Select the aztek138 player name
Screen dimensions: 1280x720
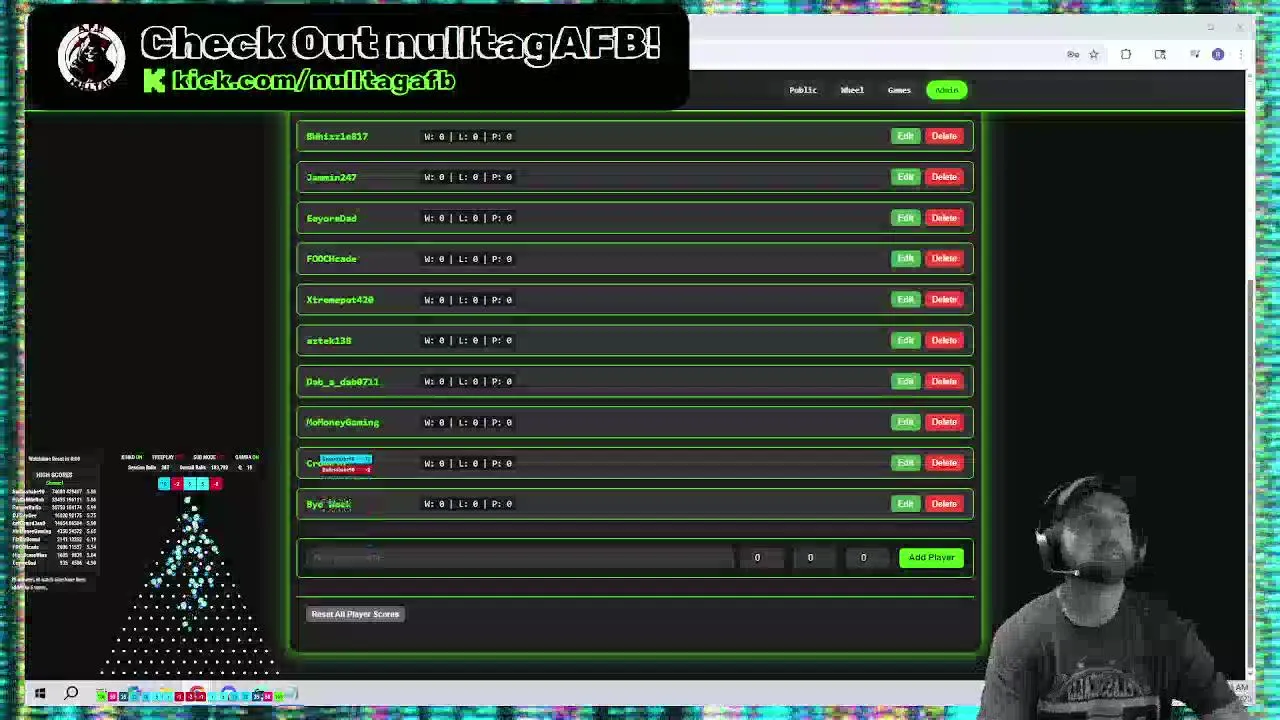328,341
